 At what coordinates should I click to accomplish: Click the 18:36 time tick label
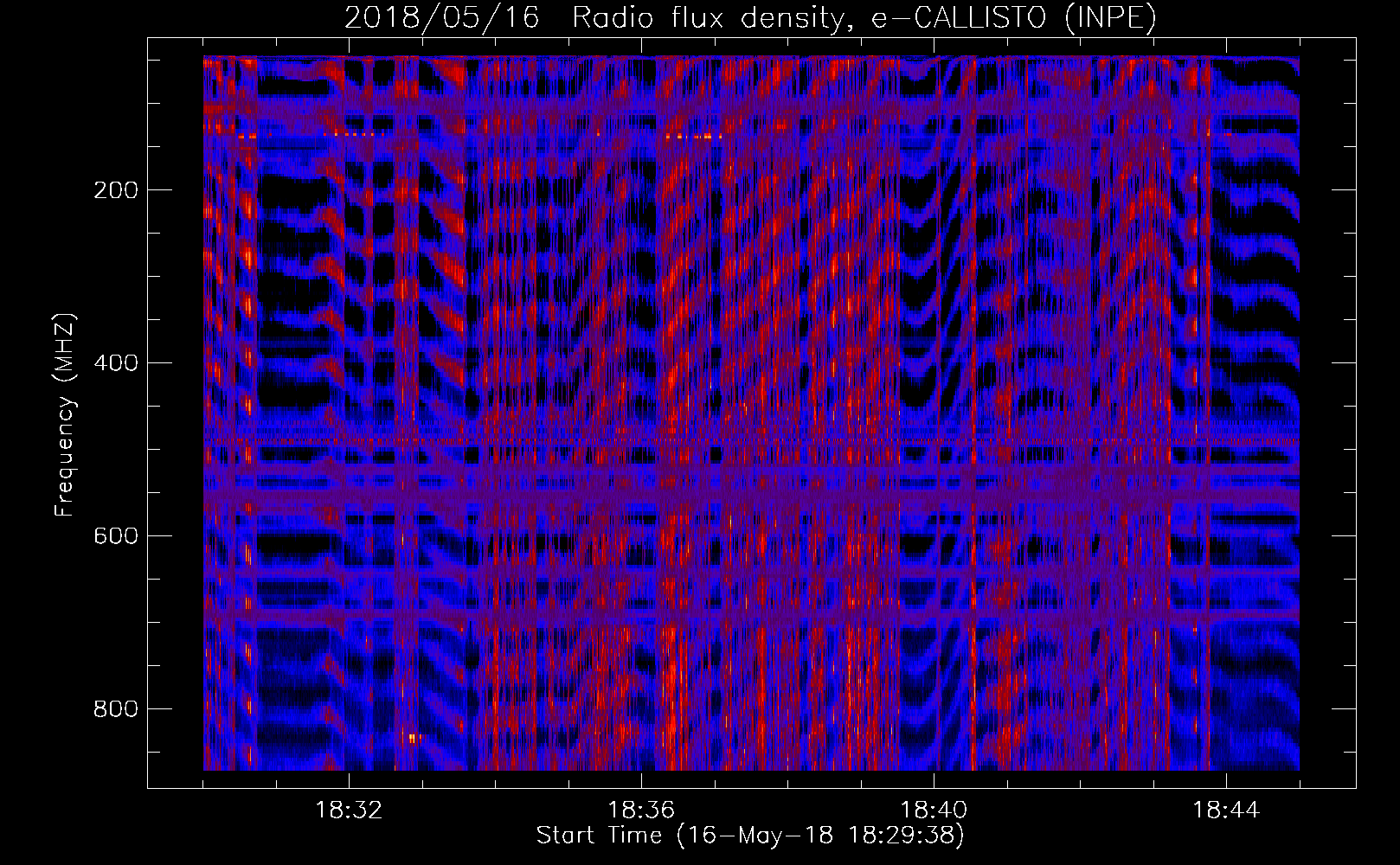[x=641, y=811]
